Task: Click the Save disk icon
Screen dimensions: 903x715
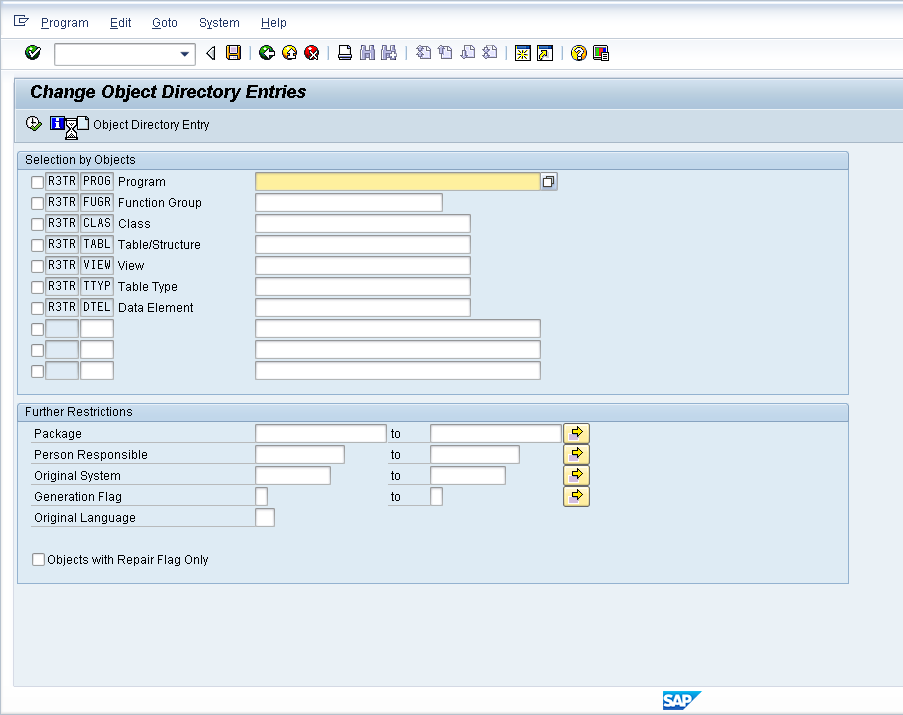Action: (x=233, y=53)
